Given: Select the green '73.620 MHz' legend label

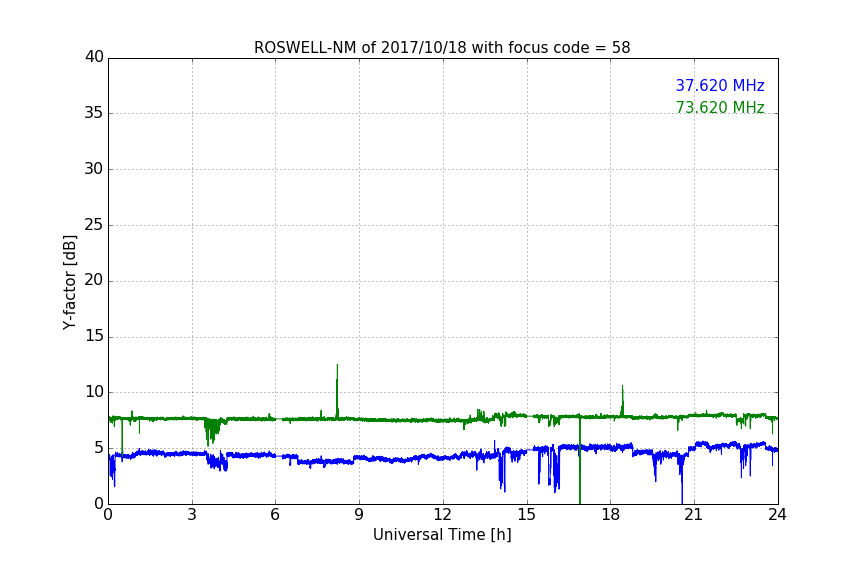Looking at the screenshot, I should pyautogui.click(x=720, y=107).
